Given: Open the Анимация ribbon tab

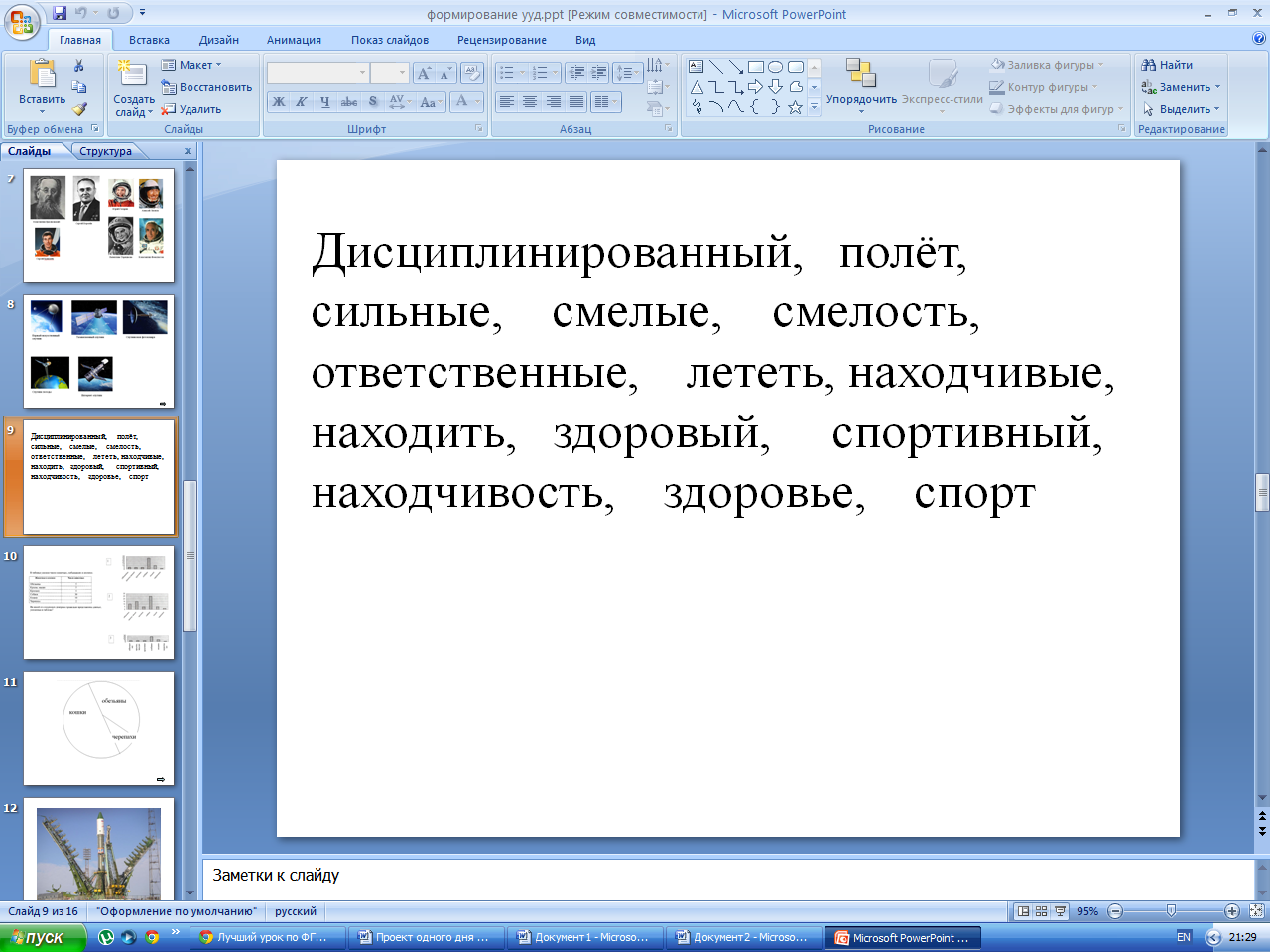Looking at the screenshot, I should tap(294, 40).
